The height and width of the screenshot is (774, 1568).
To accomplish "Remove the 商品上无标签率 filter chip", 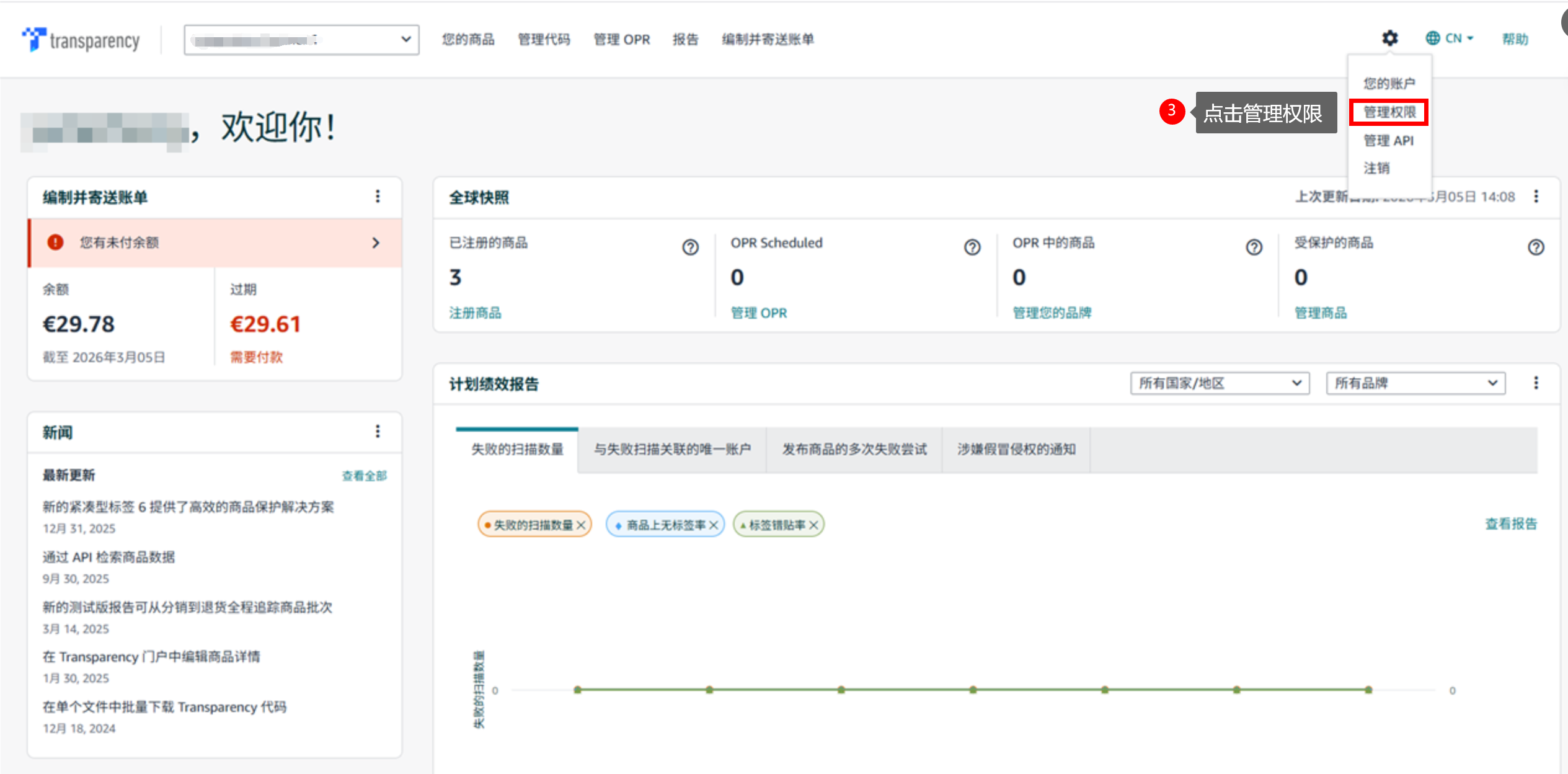I will pyautogui.click(x=714, y=525).
